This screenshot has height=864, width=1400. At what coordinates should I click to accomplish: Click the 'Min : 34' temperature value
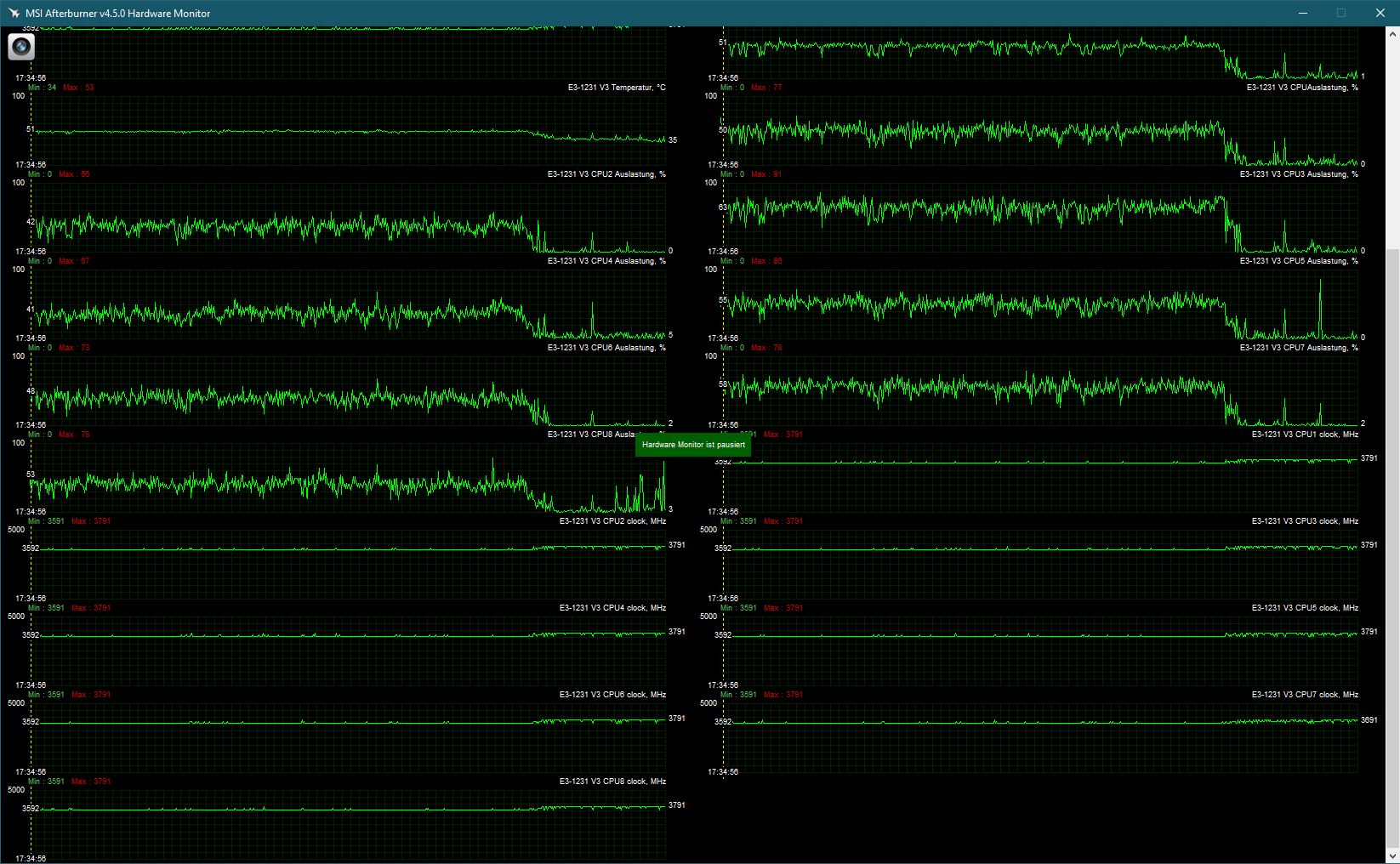(43, 88)
